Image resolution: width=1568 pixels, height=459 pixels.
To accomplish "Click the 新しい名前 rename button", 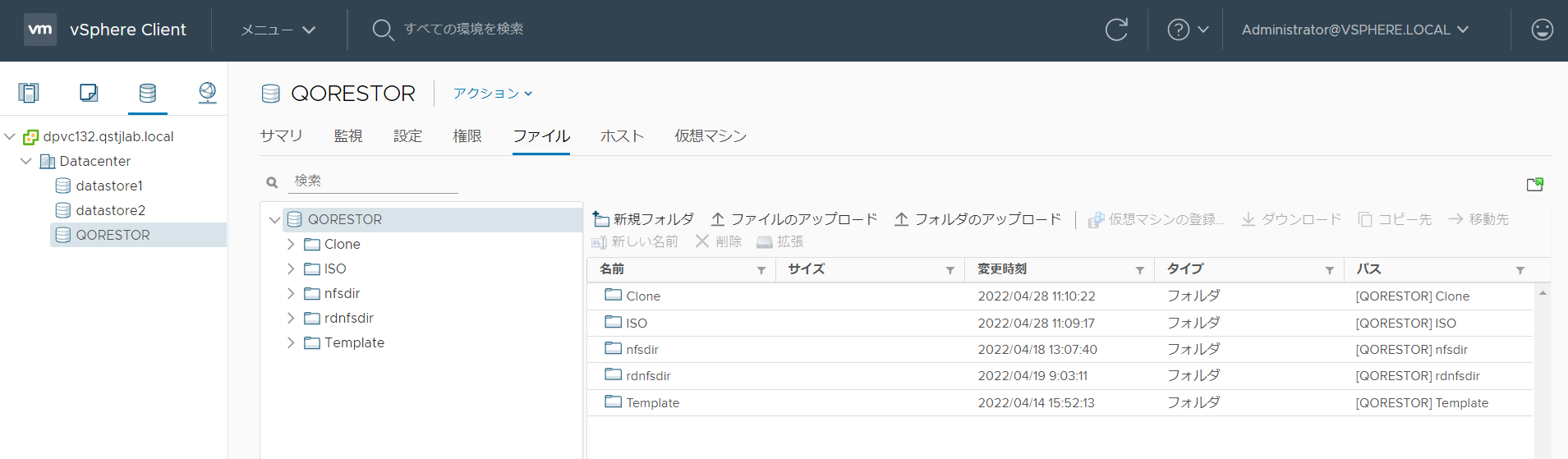I will coord(635,241).
